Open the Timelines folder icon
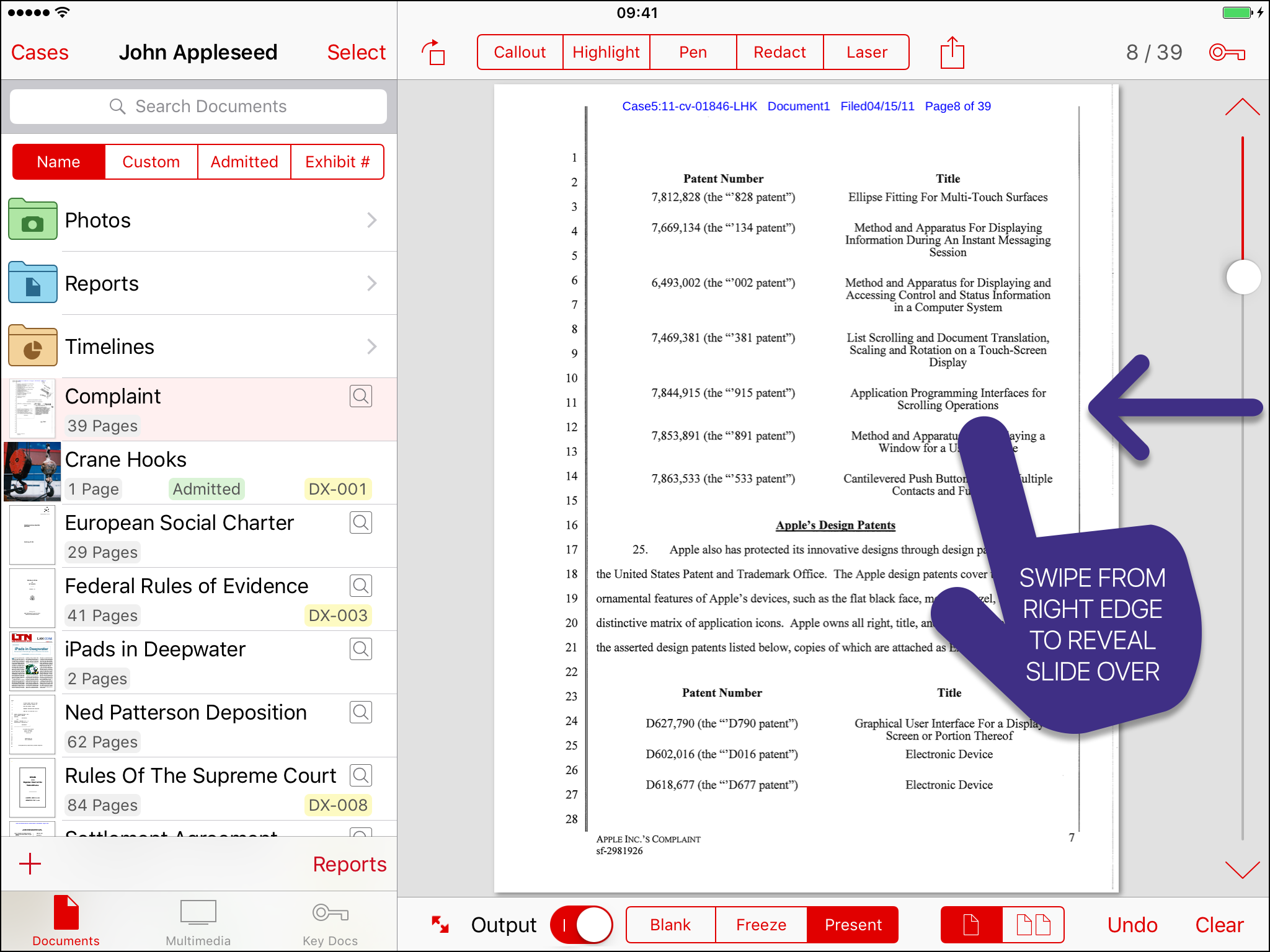 click(x=33, y=346)
